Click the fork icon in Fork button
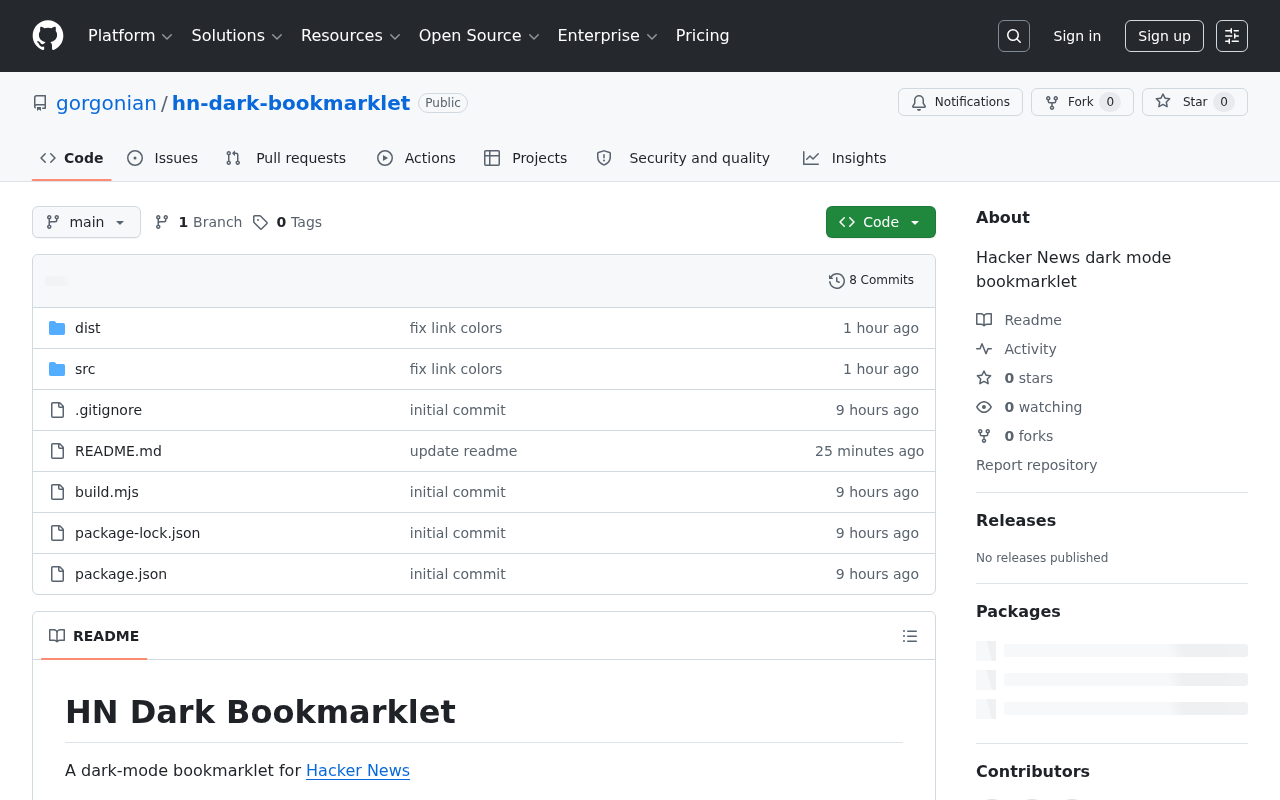Image resolution: width=1280 pixels, height=800 pixels. pyautogui.click(x=1052, y=102)
